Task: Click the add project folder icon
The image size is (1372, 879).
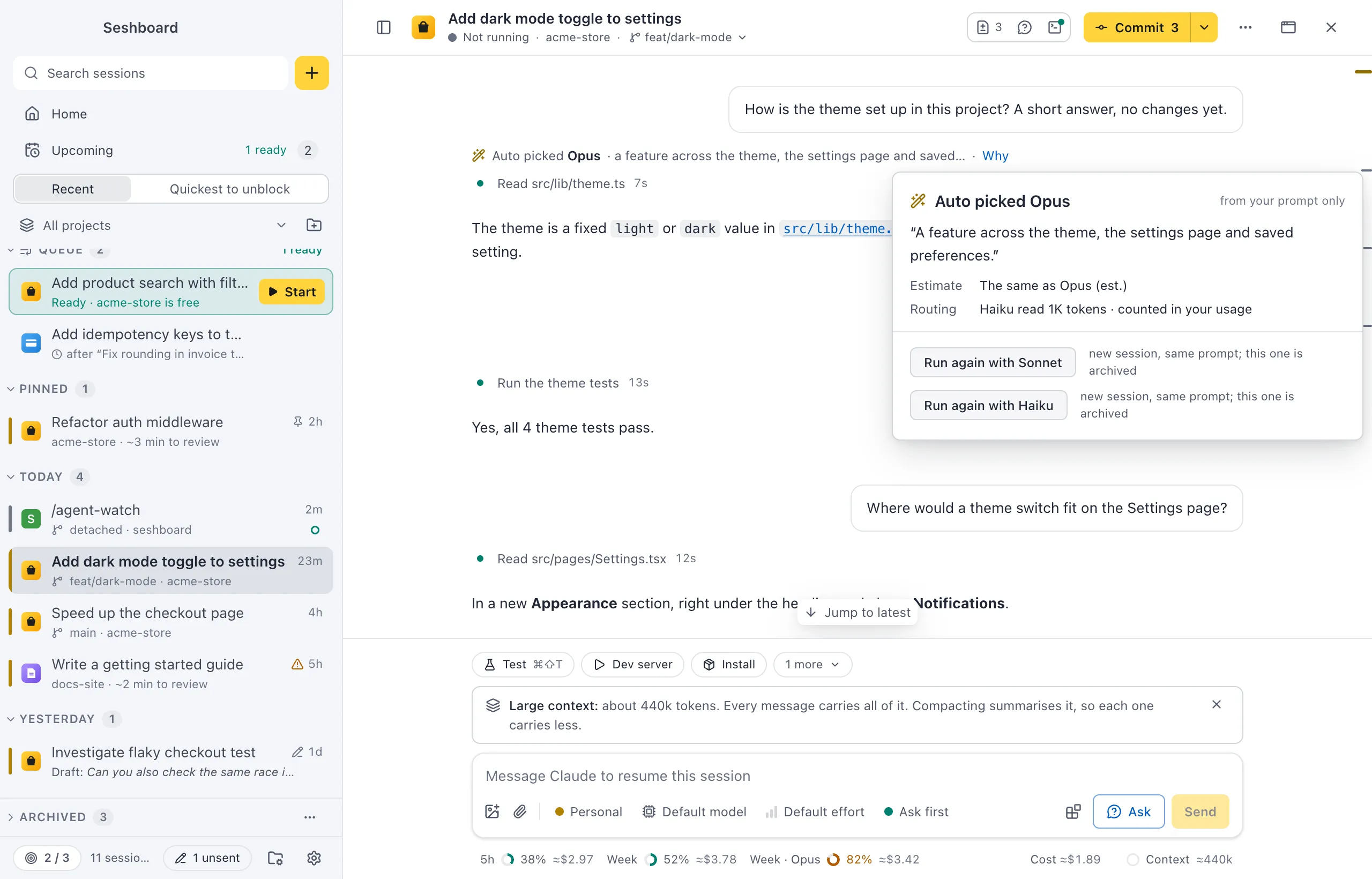Action: click(314, 225)
